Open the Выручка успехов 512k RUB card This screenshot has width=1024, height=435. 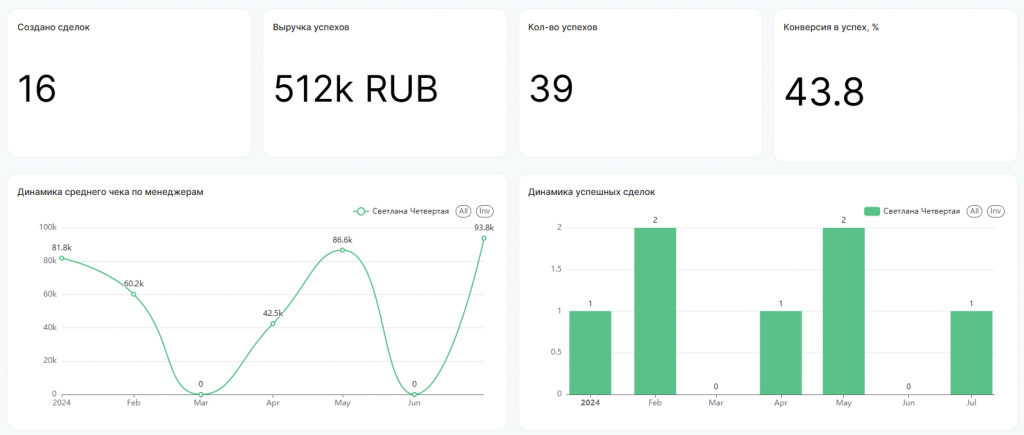[385, 83]
